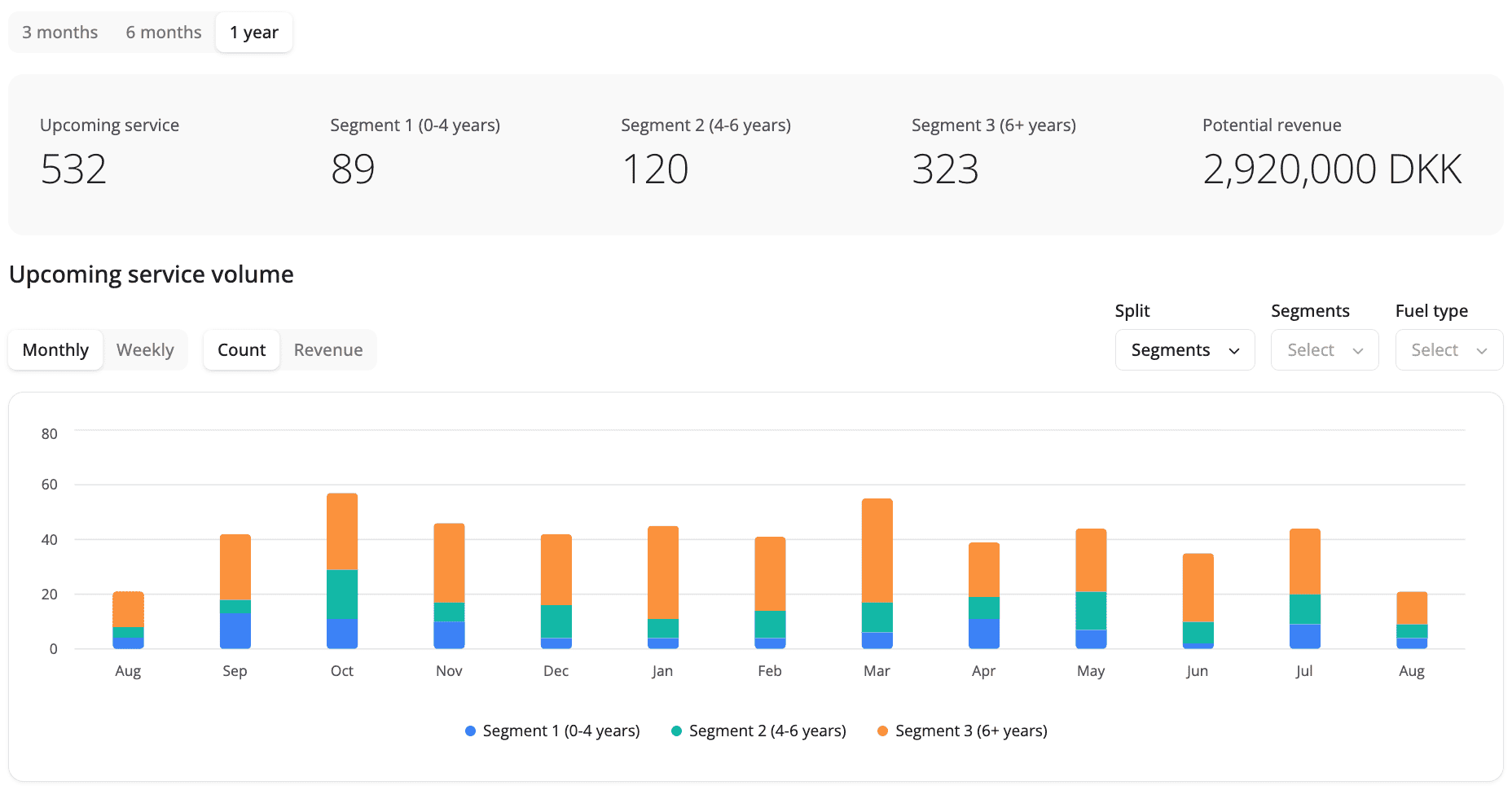Click the orange Segment 3 legend dot

point(882,731)
